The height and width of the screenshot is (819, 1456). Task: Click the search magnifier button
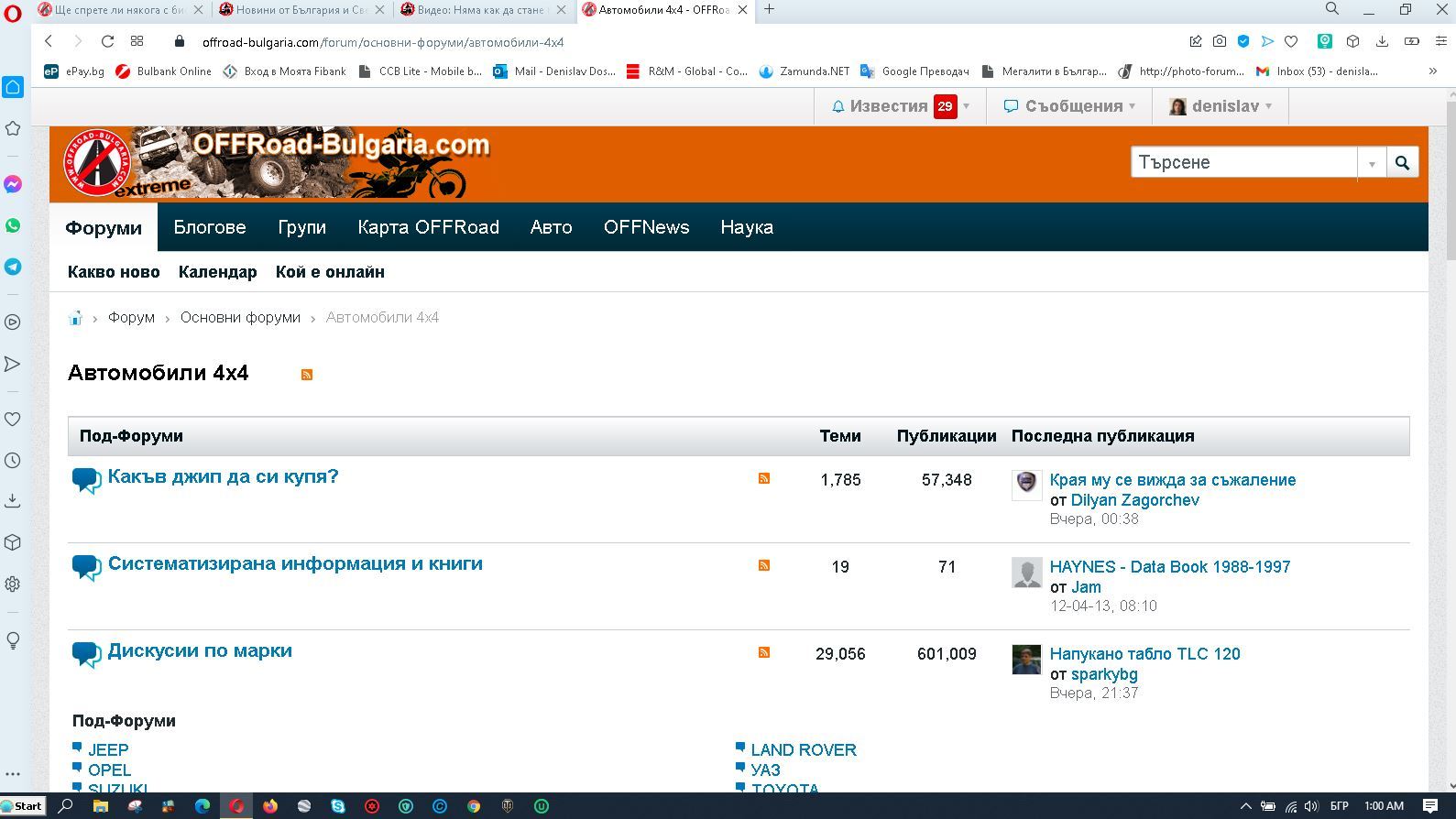tap(1402, 162)
